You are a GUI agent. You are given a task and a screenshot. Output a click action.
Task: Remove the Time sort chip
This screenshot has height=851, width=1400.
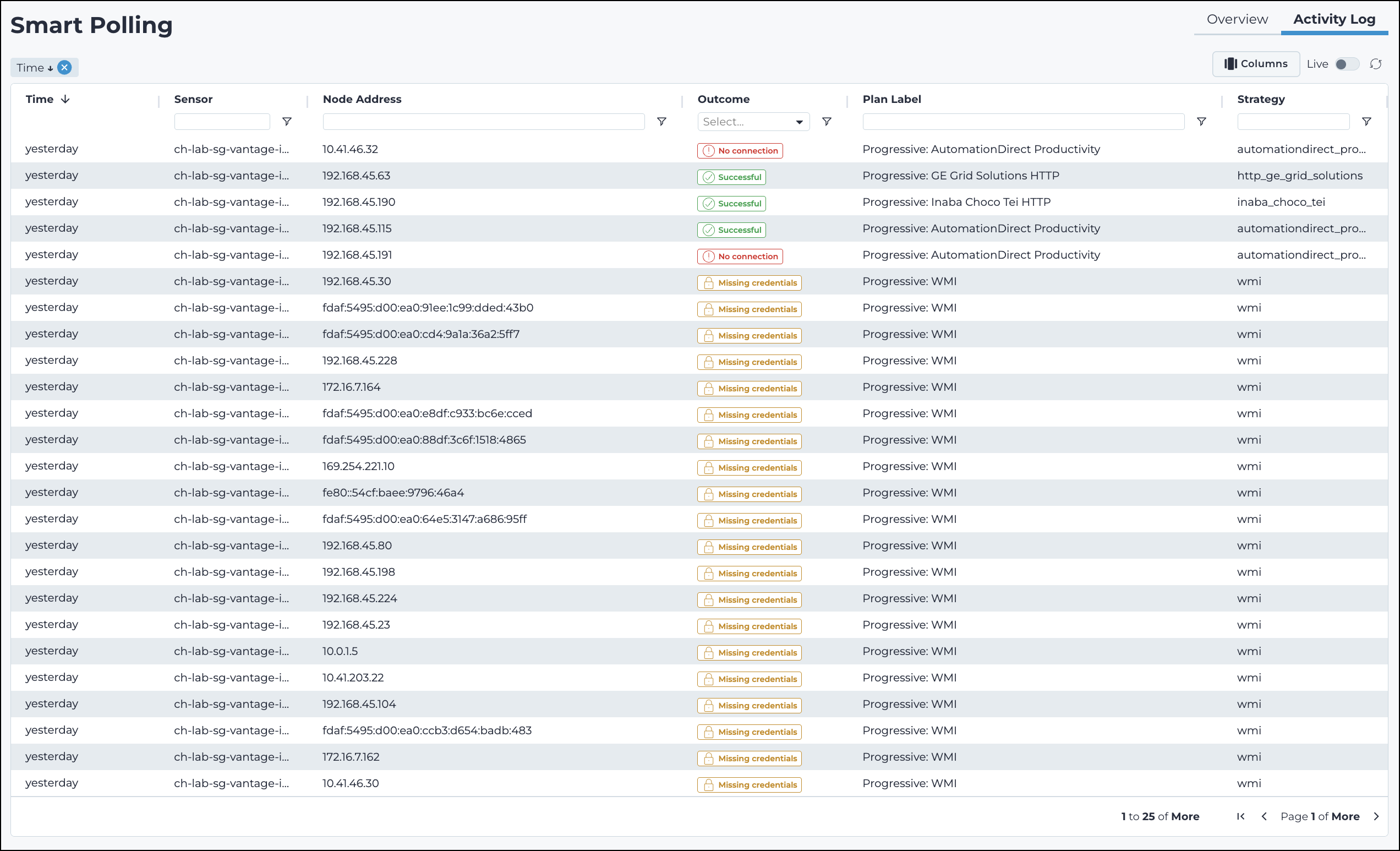click(65, 68)
